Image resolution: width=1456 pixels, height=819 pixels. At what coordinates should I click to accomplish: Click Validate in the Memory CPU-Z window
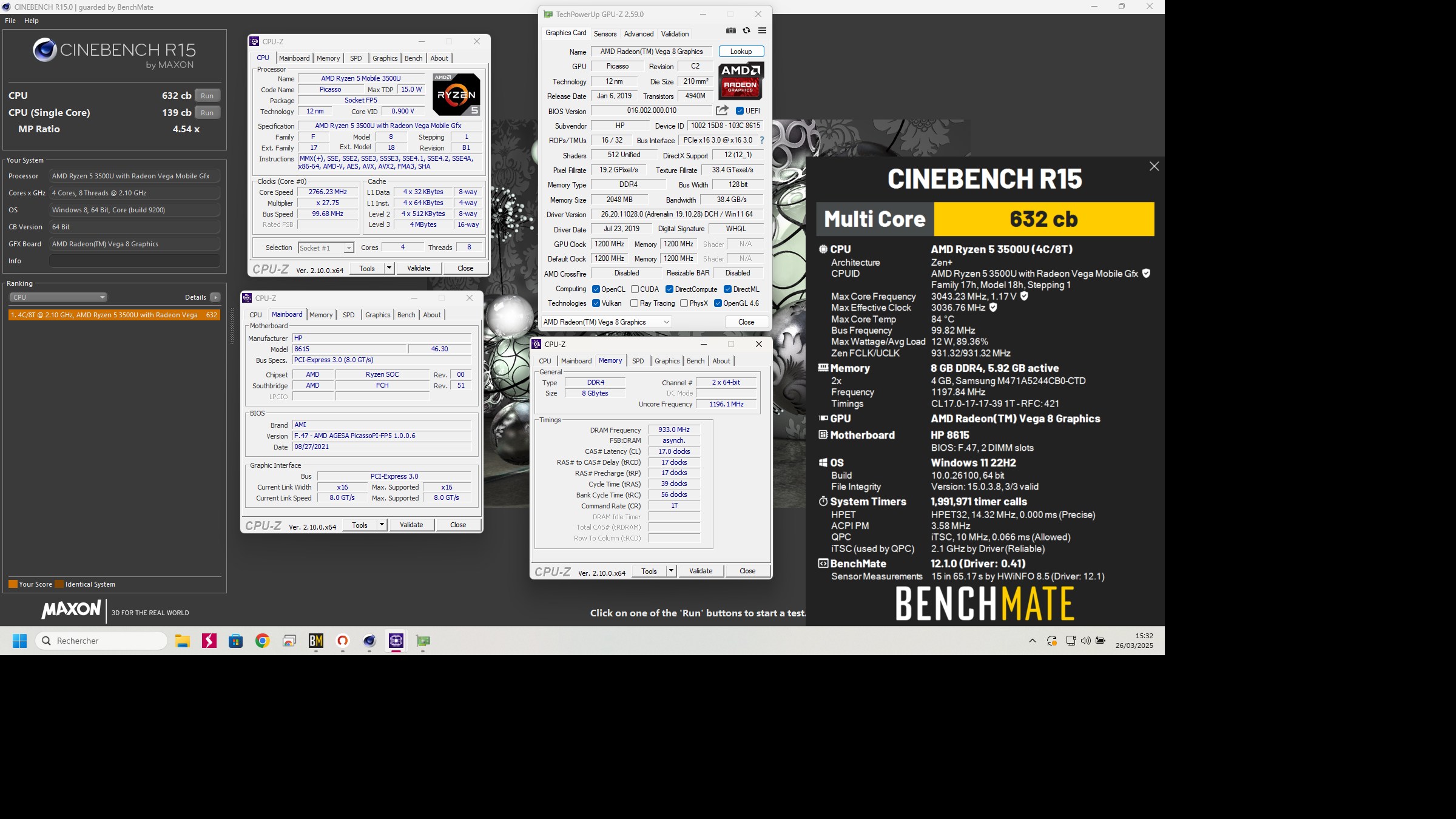[701, 571]
